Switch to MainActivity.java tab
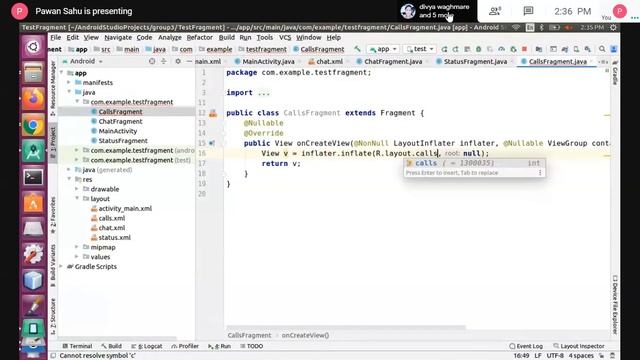 pyautogui.click(x=268, y=62)
